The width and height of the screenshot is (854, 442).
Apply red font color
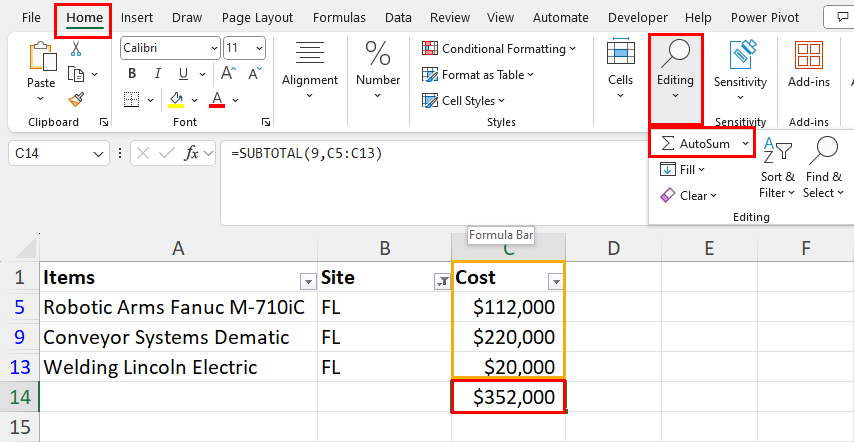point(217,100)
